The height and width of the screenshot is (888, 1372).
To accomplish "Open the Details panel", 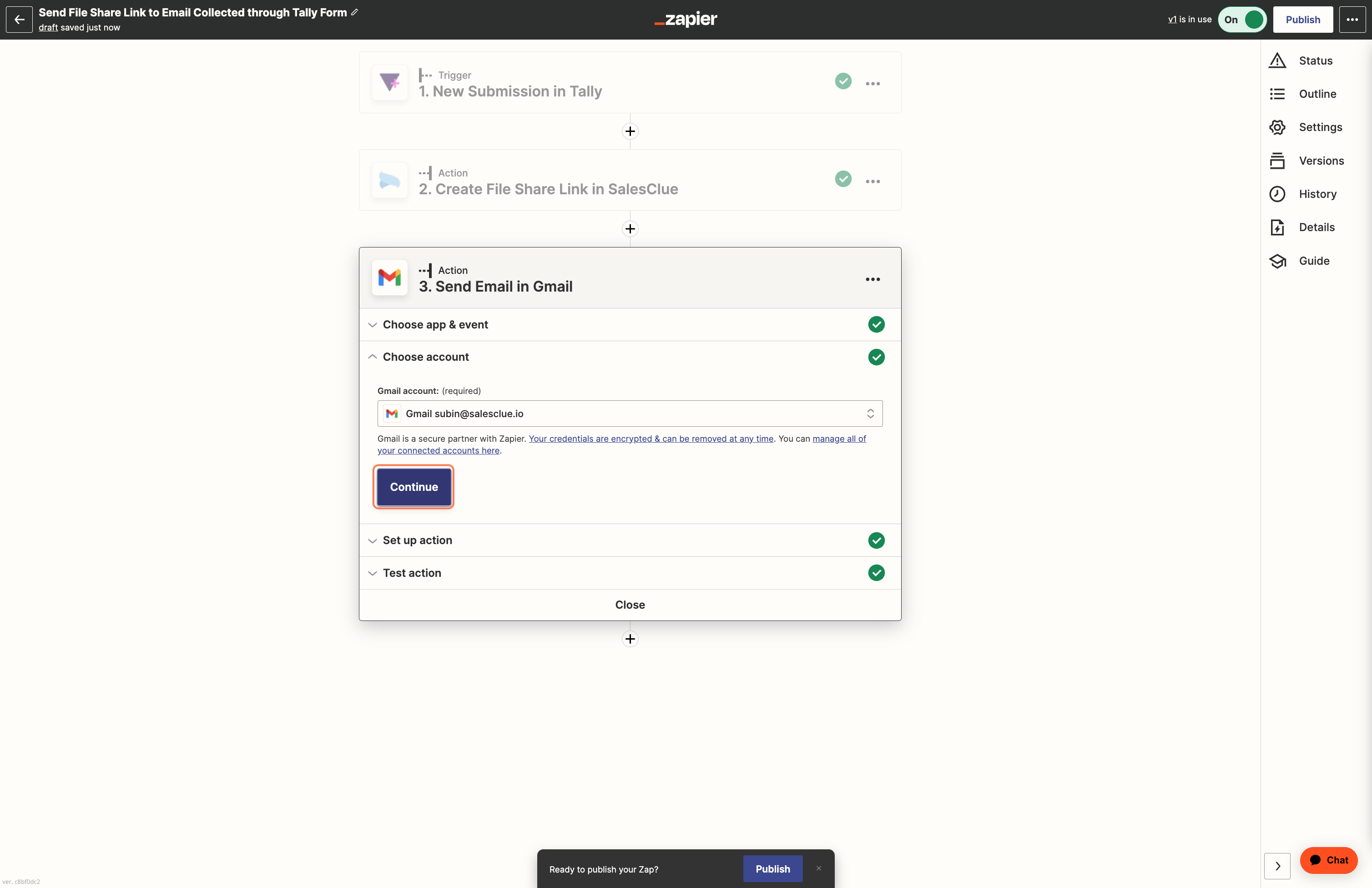I will [x=1302, y=228].
